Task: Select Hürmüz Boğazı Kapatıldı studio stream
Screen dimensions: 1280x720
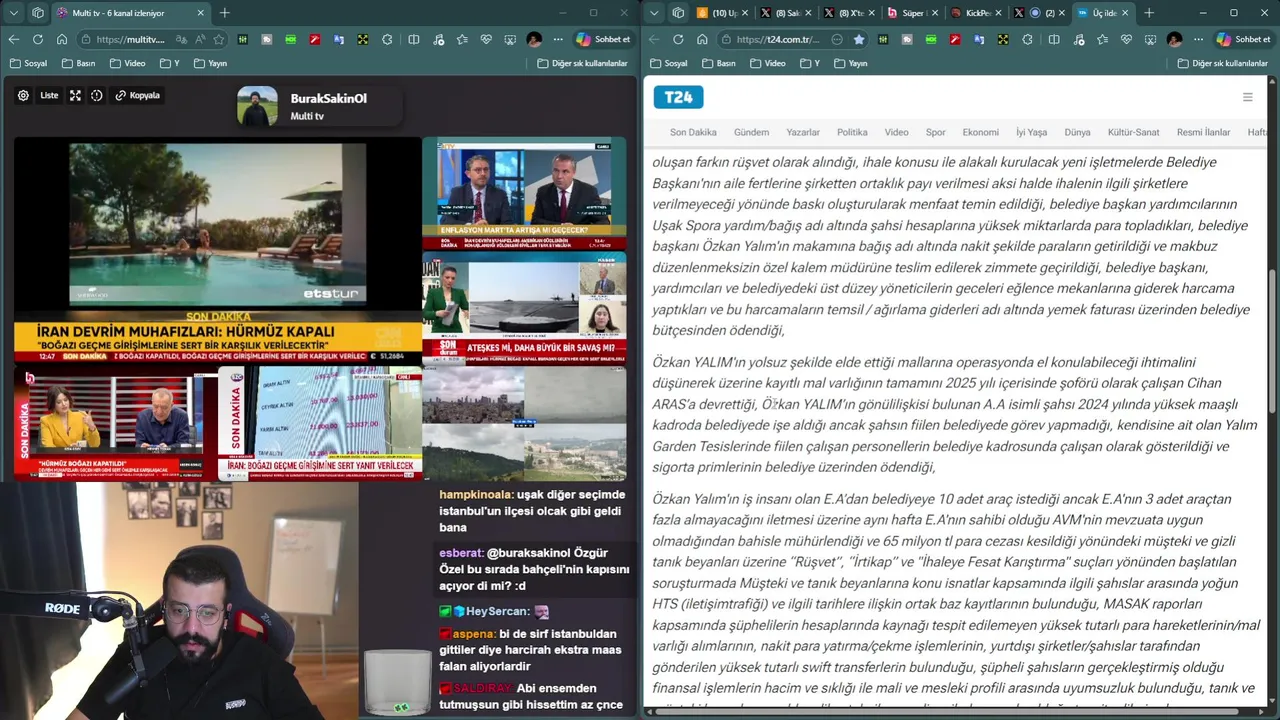Action: pyautogui.click(x=115, y=422)
